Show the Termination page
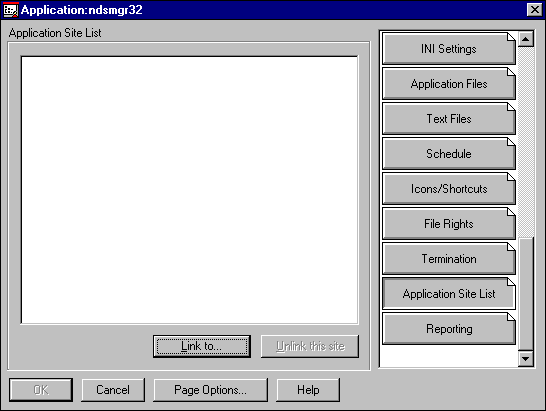 click(x=449, y=258)
